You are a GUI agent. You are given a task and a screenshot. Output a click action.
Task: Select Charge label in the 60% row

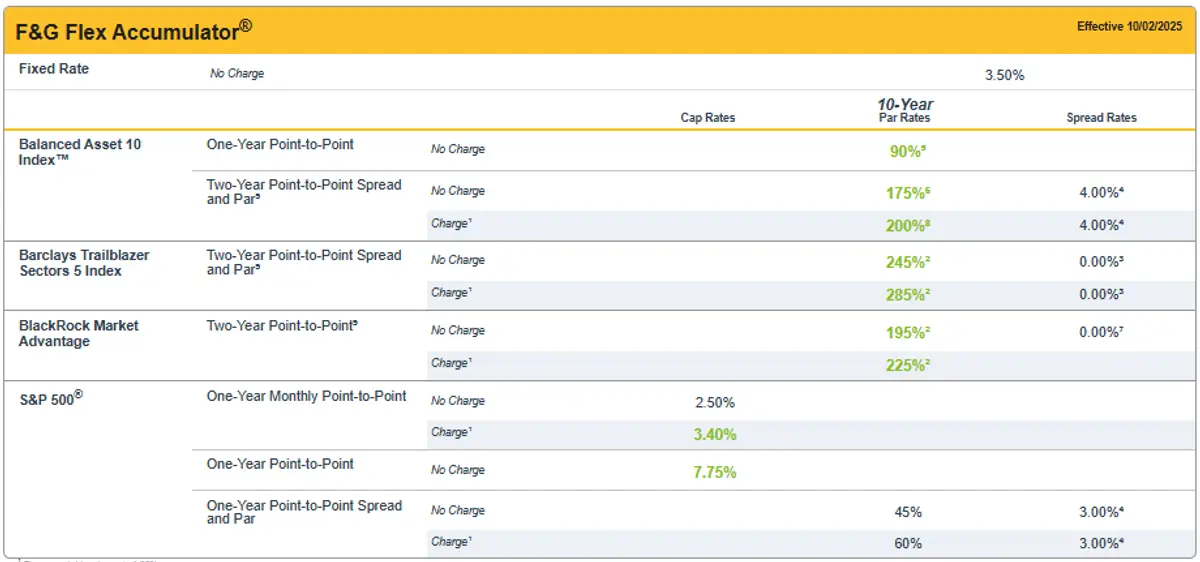451,542
